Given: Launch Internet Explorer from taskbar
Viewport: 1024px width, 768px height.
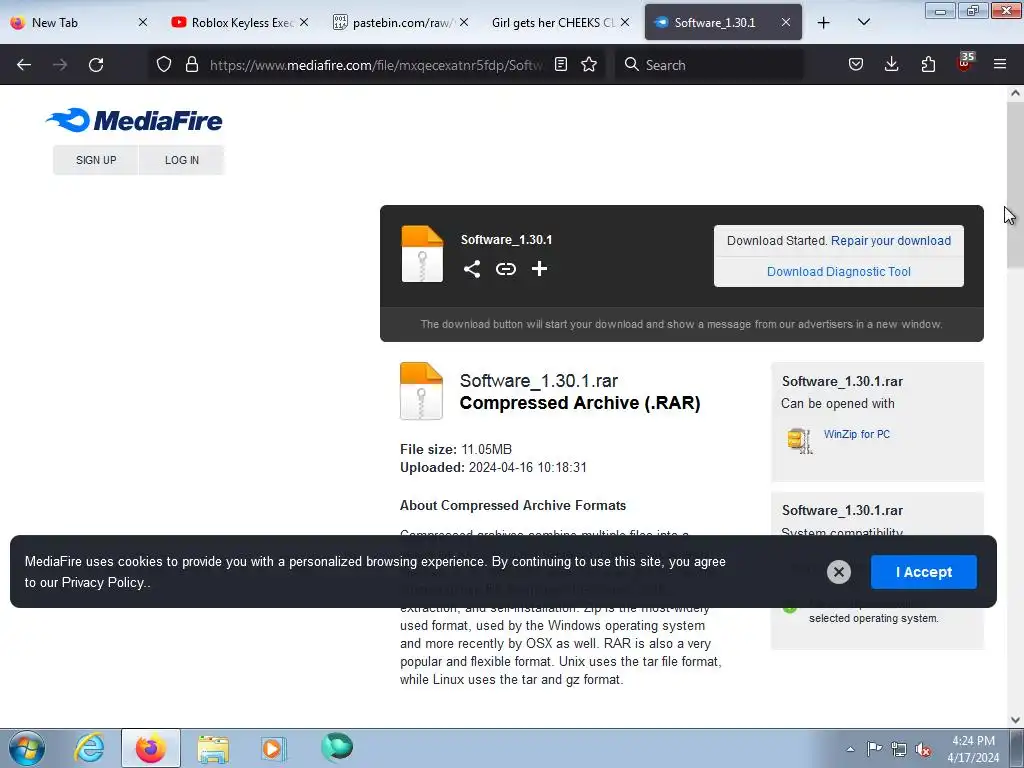Looking at the screenshot, I should tap(89, 748).
